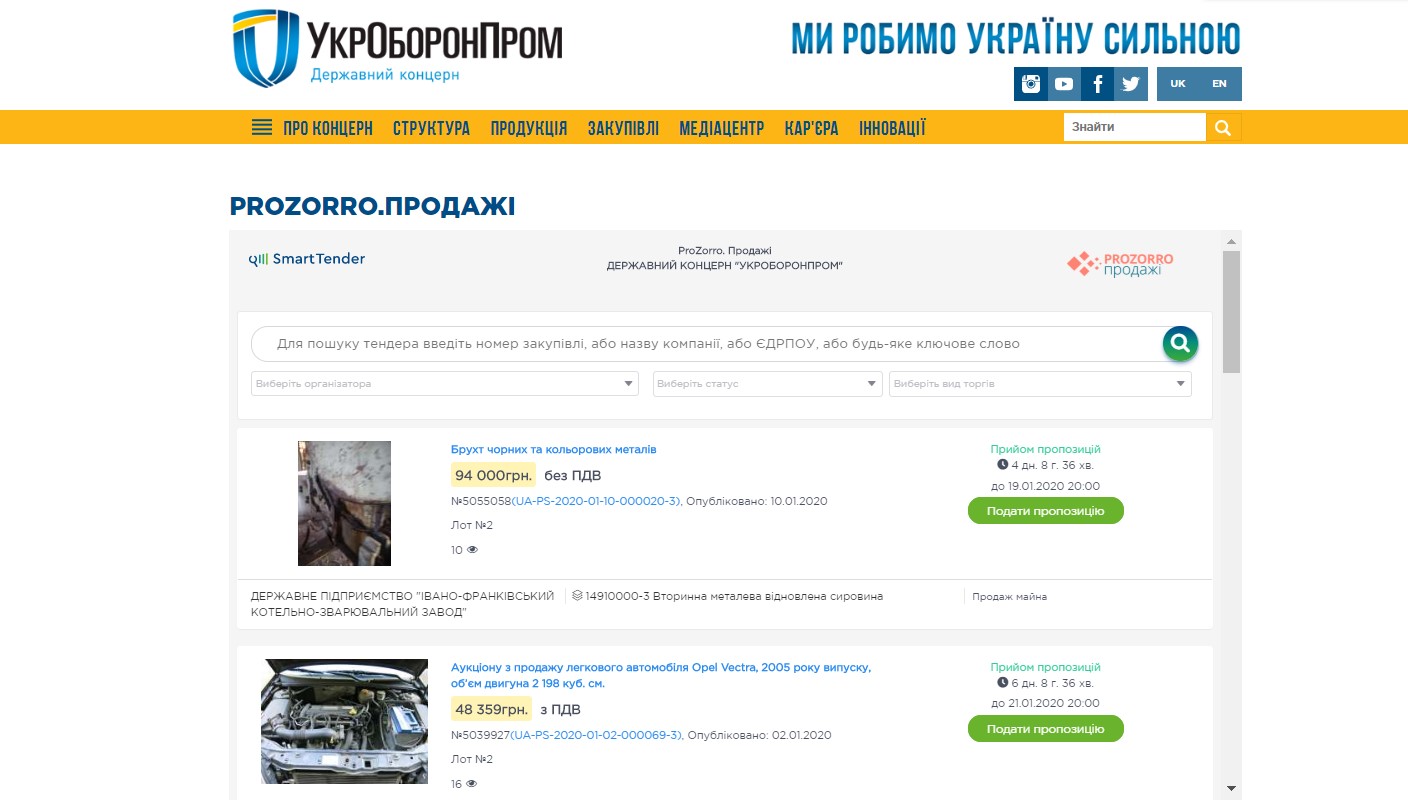This screenshot has width=1408, height=811.
Task: Expand the auction type dropdown
Action: pyautogui.click(x=1040, y=384)
